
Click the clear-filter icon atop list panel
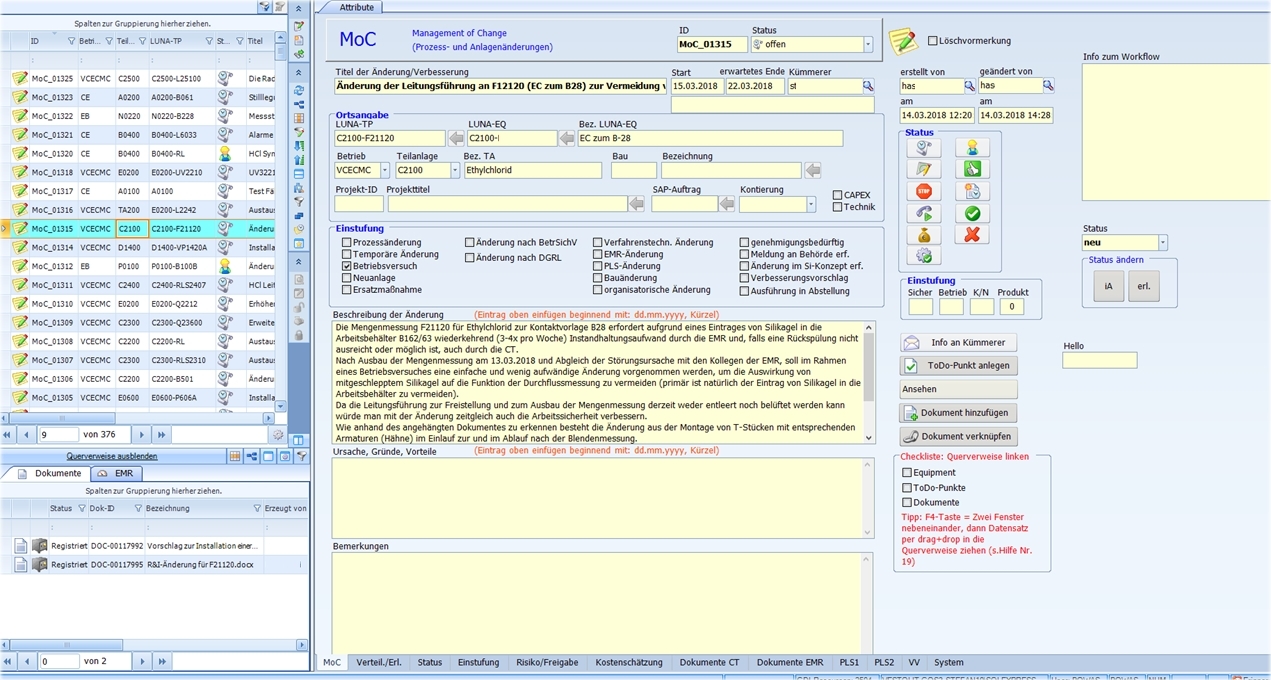(280, 7)
